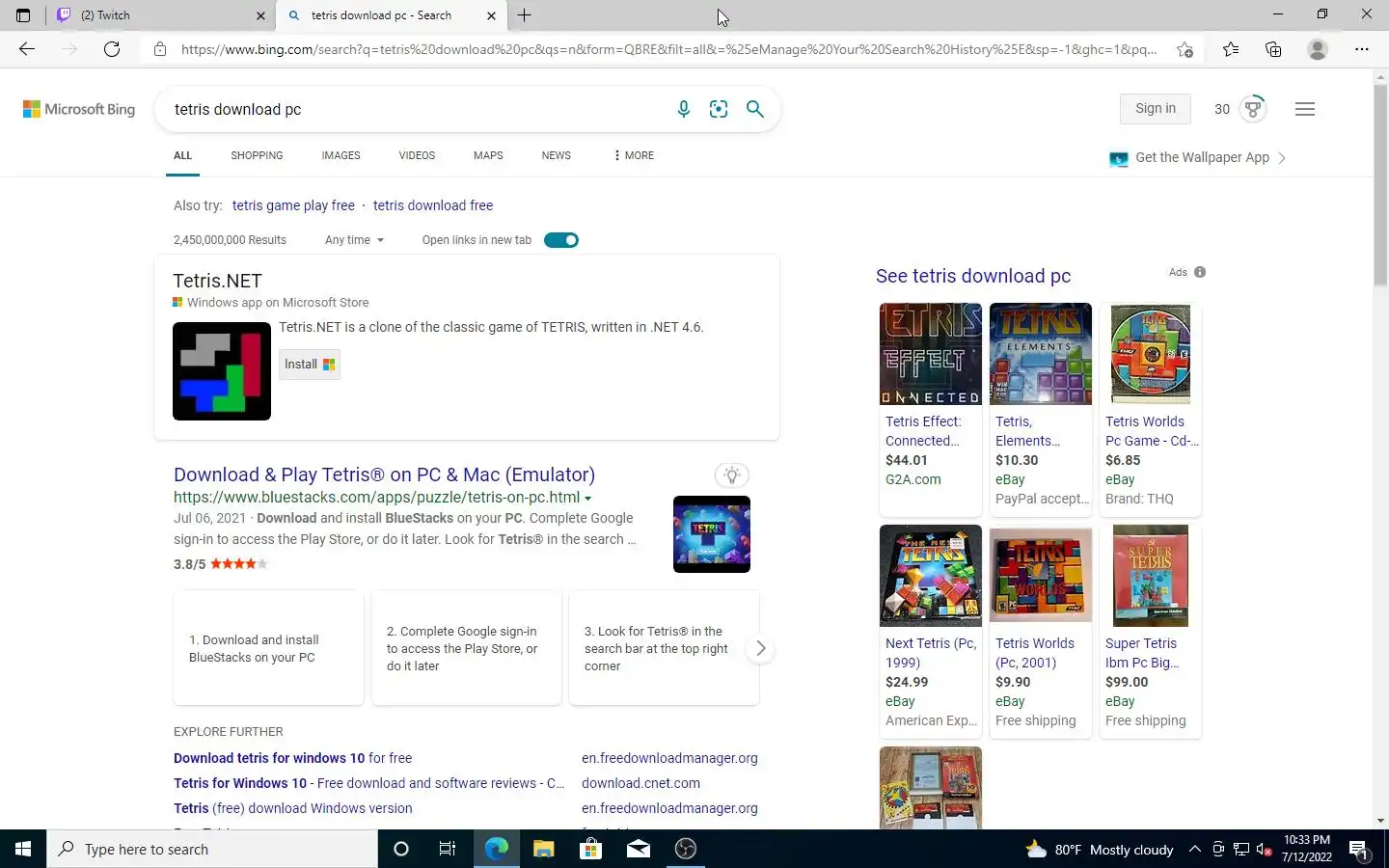Image resolution: width=1389 pixels, height=868 pixels.
Task: Click the Tetris.NET app thumbnail
Action: point(222,371)
